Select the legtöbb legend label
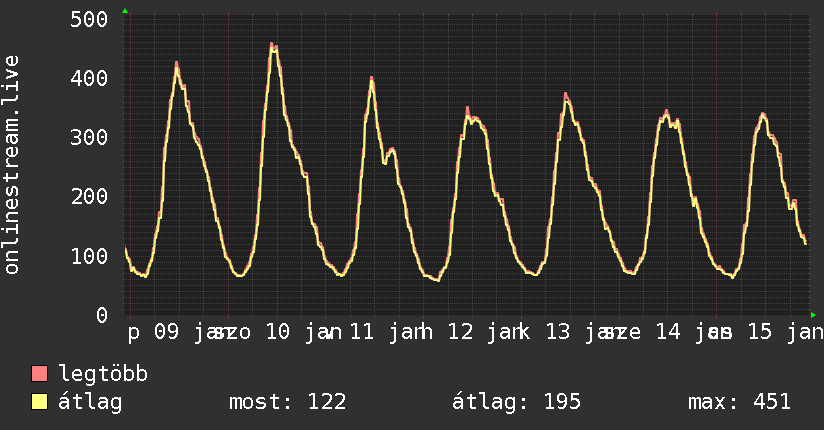Screen dimensions: 824x430 coord(103,374)
